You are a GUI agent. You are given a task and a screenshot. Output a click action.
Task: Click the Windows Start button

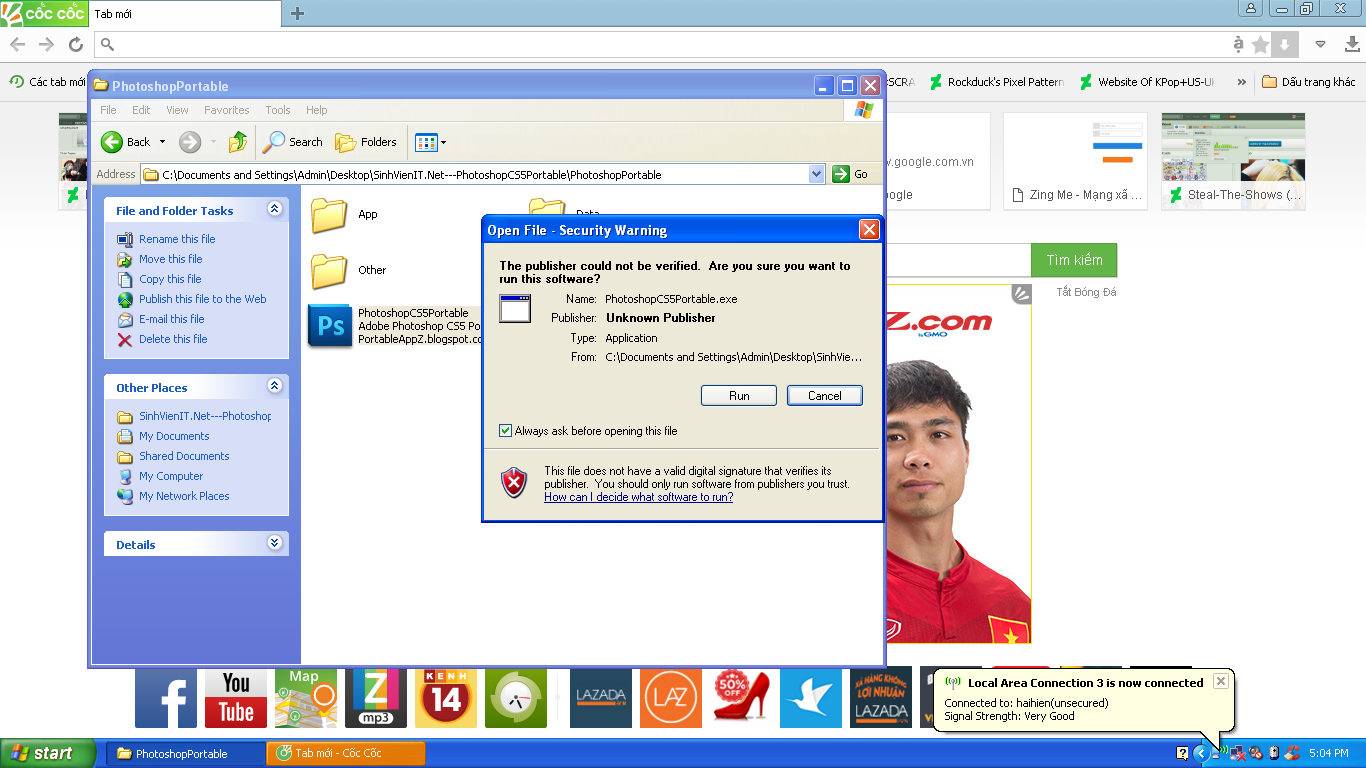coord(48,753)
